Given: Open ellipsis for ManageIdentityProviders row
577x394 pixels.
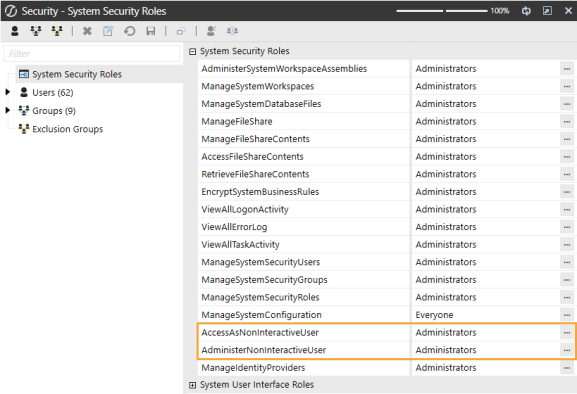Looking at the screenshot, I should (567, 368).
